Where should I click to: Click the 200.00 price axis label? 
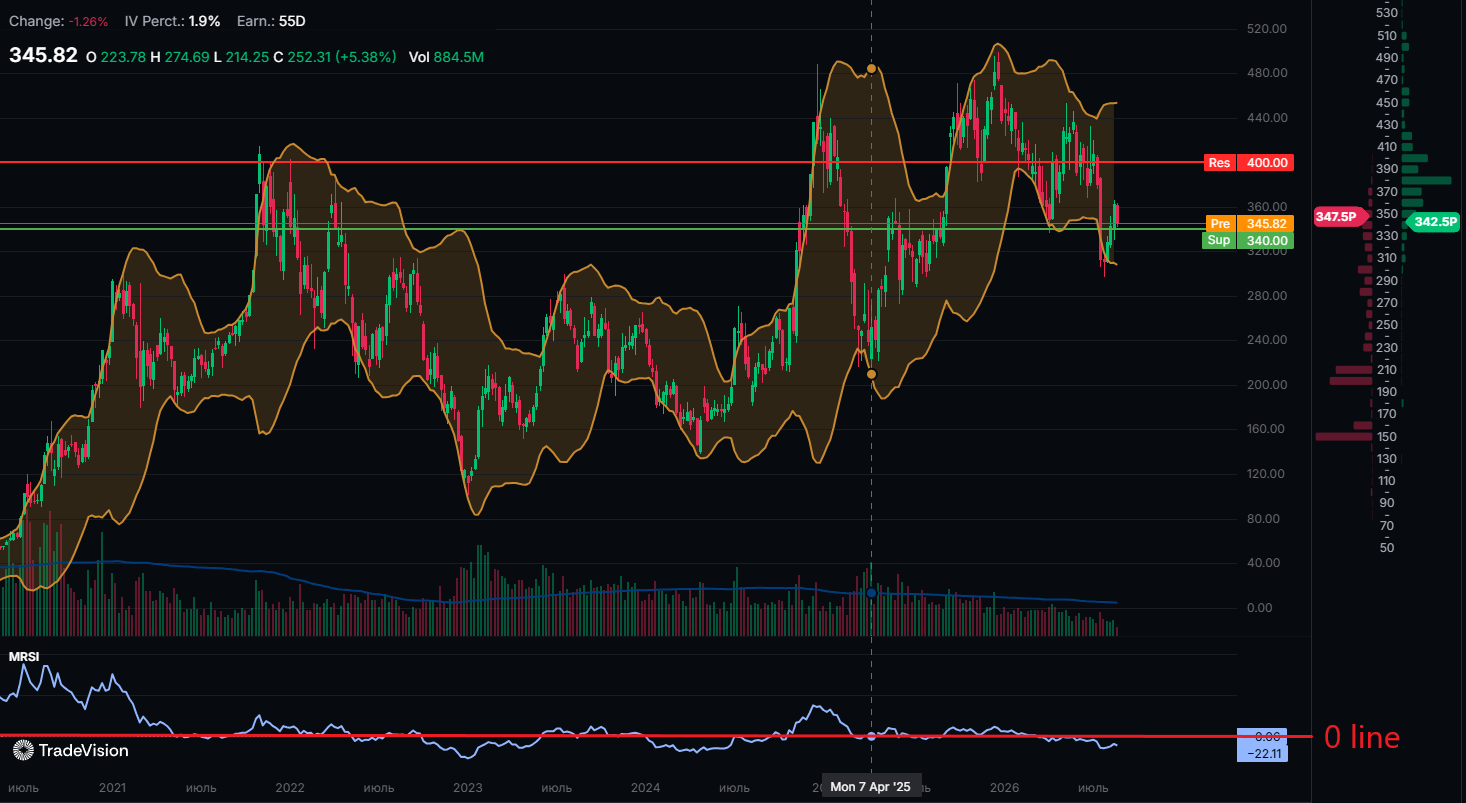[1265, 385]
